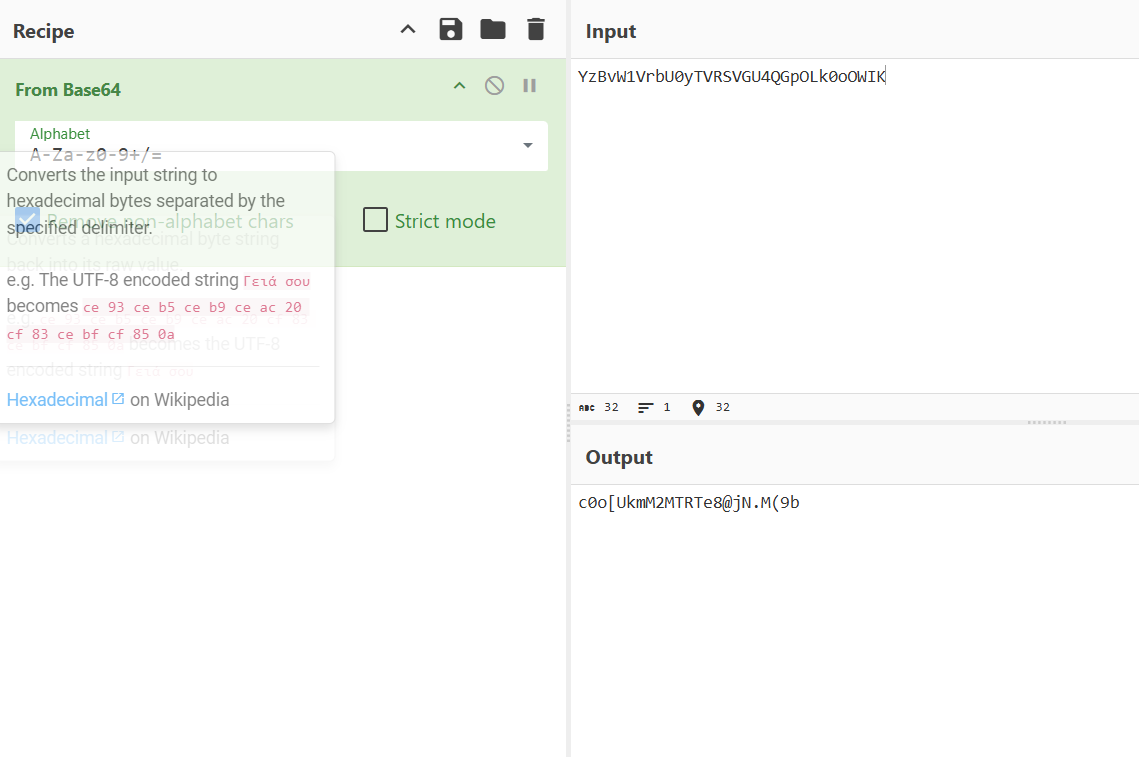Click the Recipe pane heading
Screen dimensions: 1139x757
coord(44,31)
